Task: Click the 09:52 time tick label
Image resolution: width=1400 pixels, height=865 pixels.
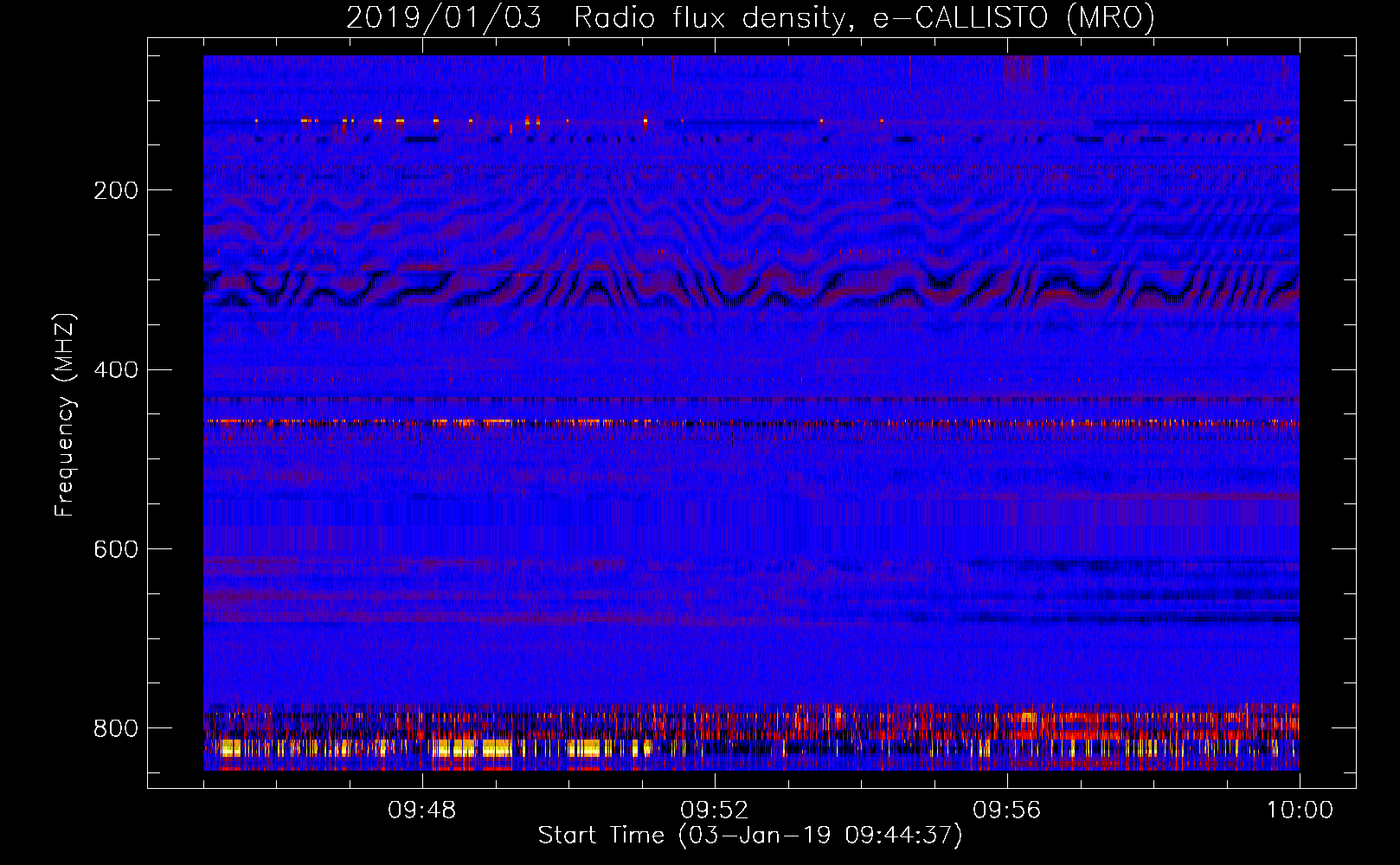Action: click(x=715, y=811)
